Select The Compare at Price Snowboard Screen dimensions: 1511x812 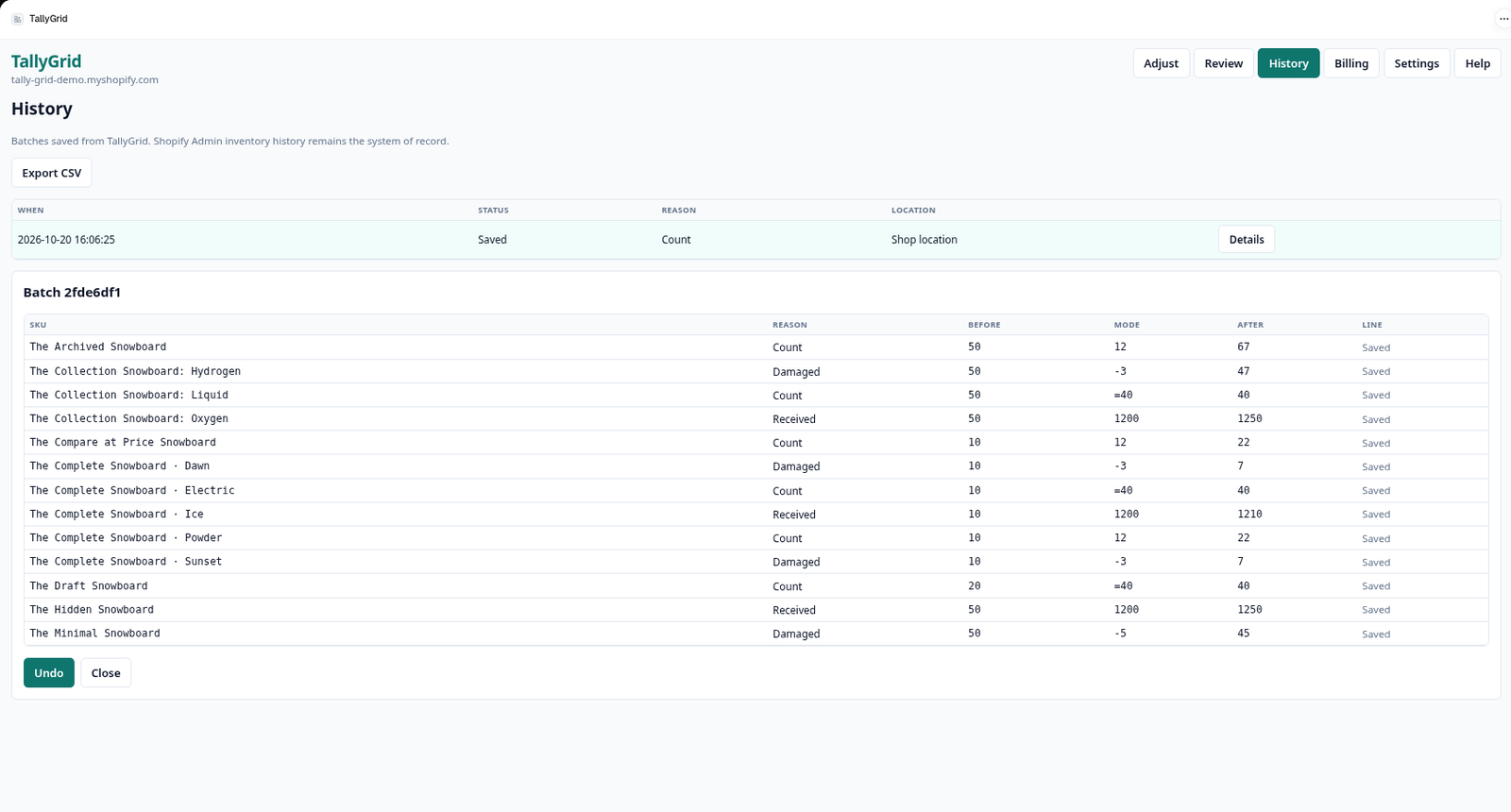pos(123,442)
